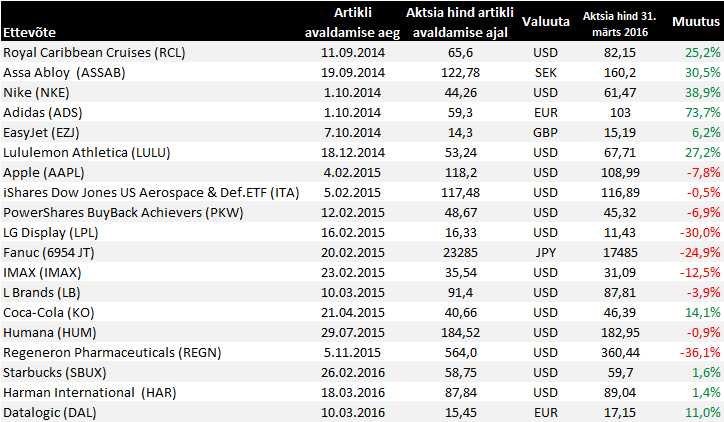Select Coca-Cola 14,1% change value
The height and width of the screenshot is (422, 724).
(702, 313)
